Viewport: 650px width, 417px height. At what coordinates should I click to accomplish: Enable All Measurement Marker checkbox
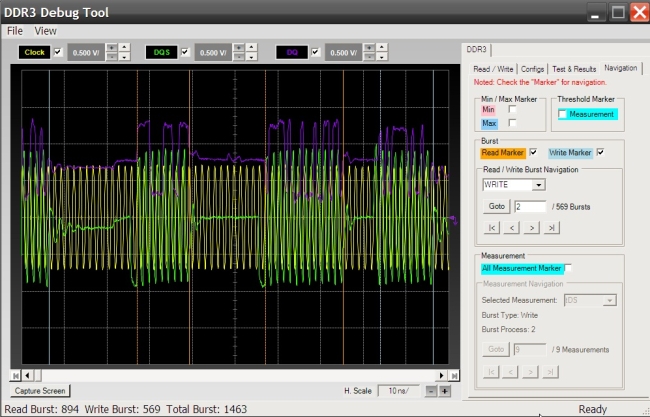[568, 268]
